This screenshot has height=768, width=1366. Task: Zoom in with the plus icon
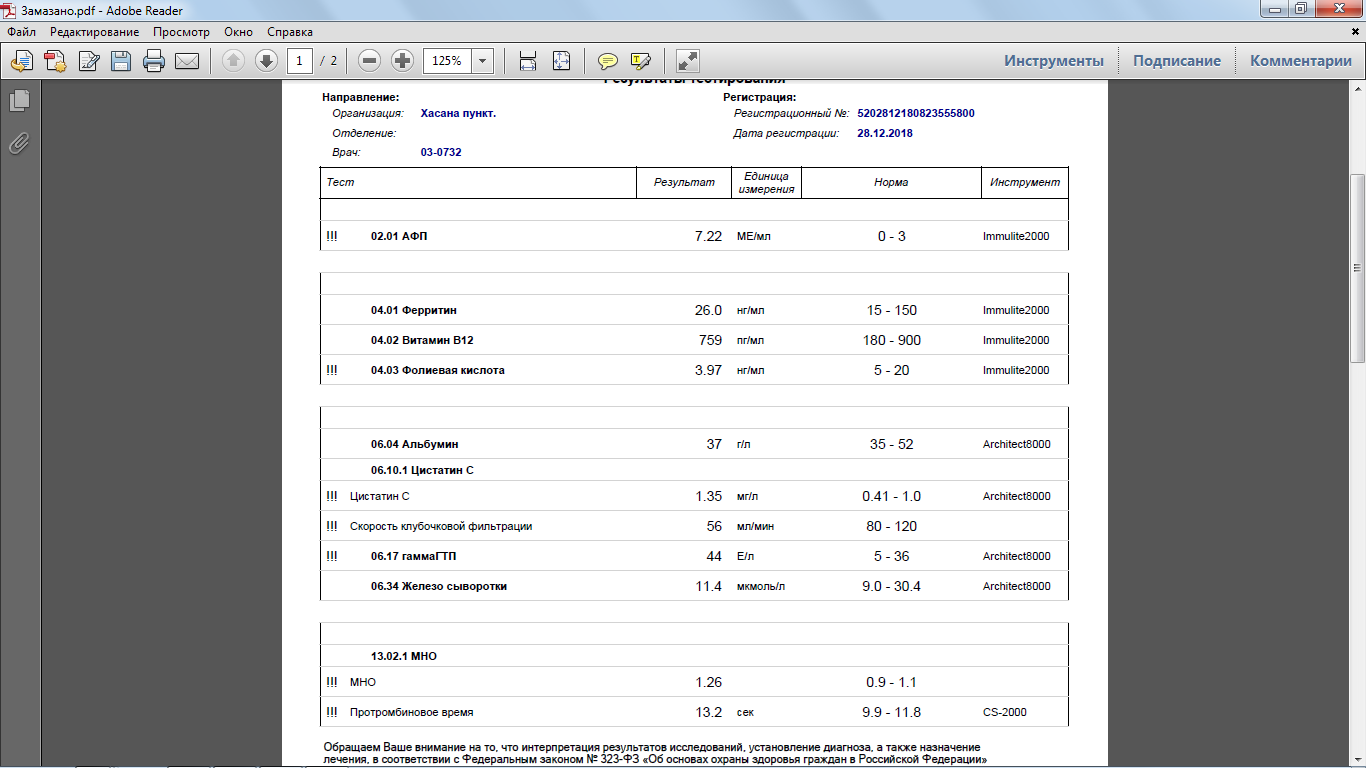tap(402, 61)
